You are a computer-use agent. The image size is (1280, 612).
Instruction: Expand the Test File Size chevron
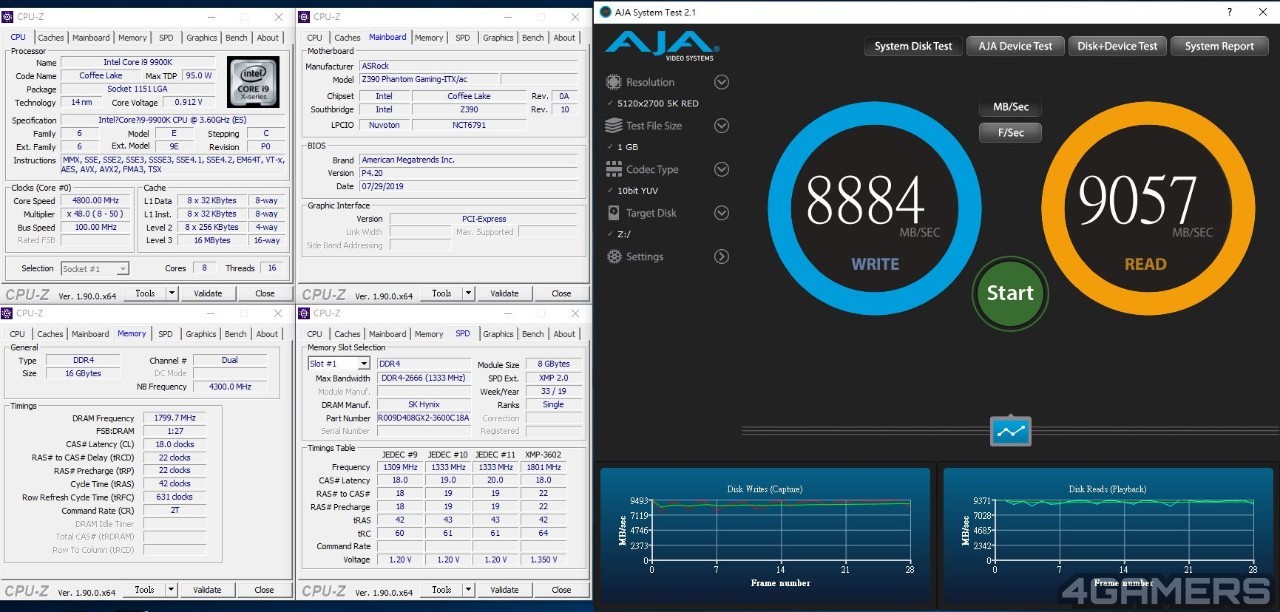point(721,126)
